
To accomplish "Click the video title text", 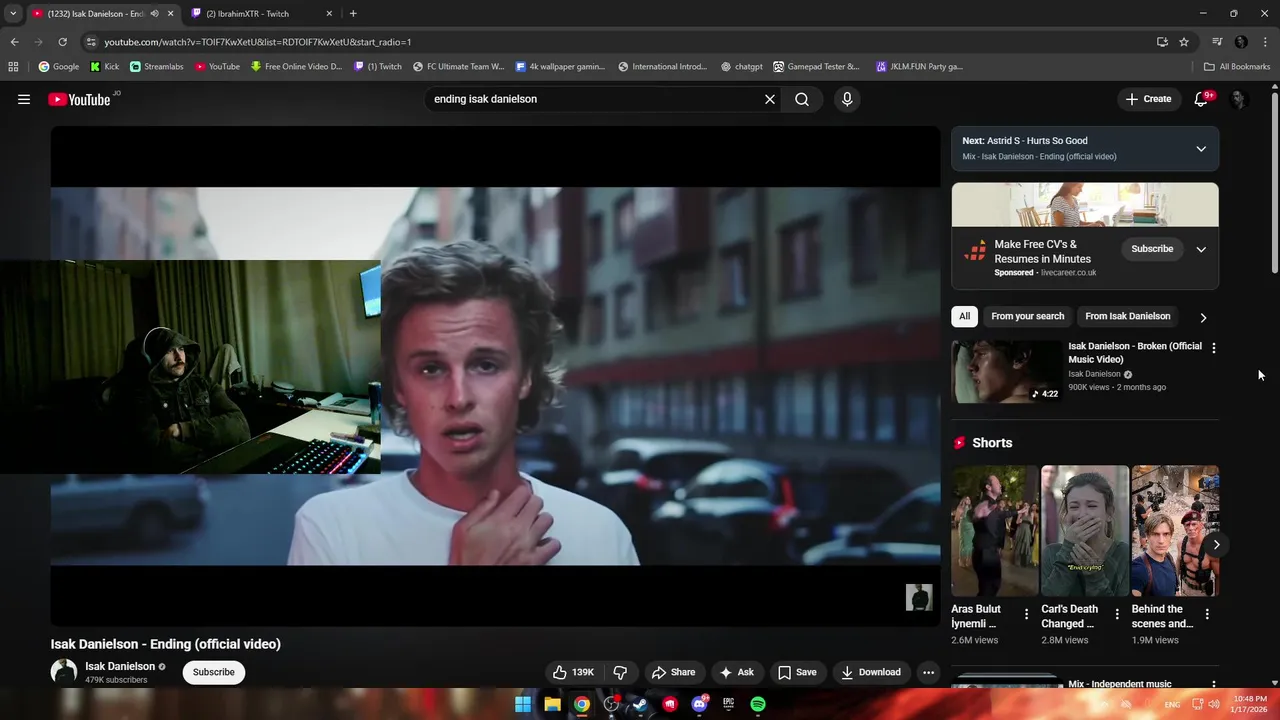I will tap(166, 644).
